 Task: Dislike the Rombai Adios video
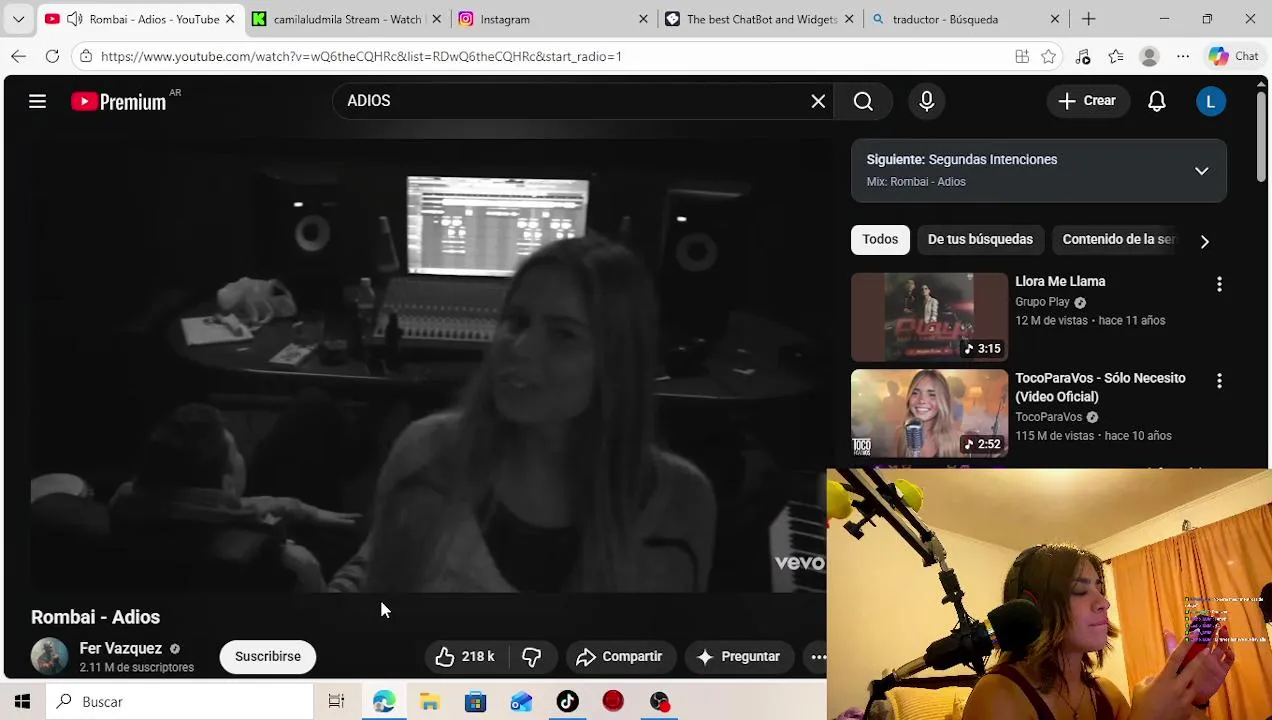(532, 657)
